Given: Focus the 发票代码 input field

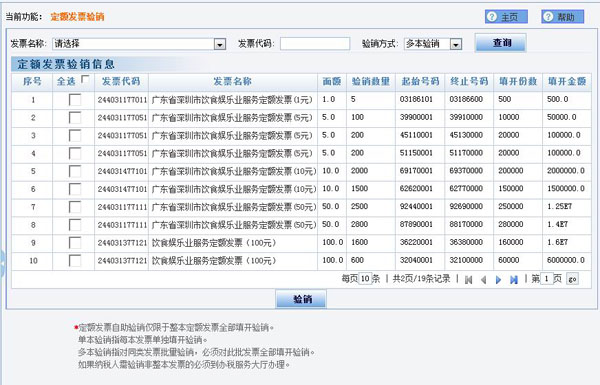Looking at the screenshot, I should (x=315, y=44).
